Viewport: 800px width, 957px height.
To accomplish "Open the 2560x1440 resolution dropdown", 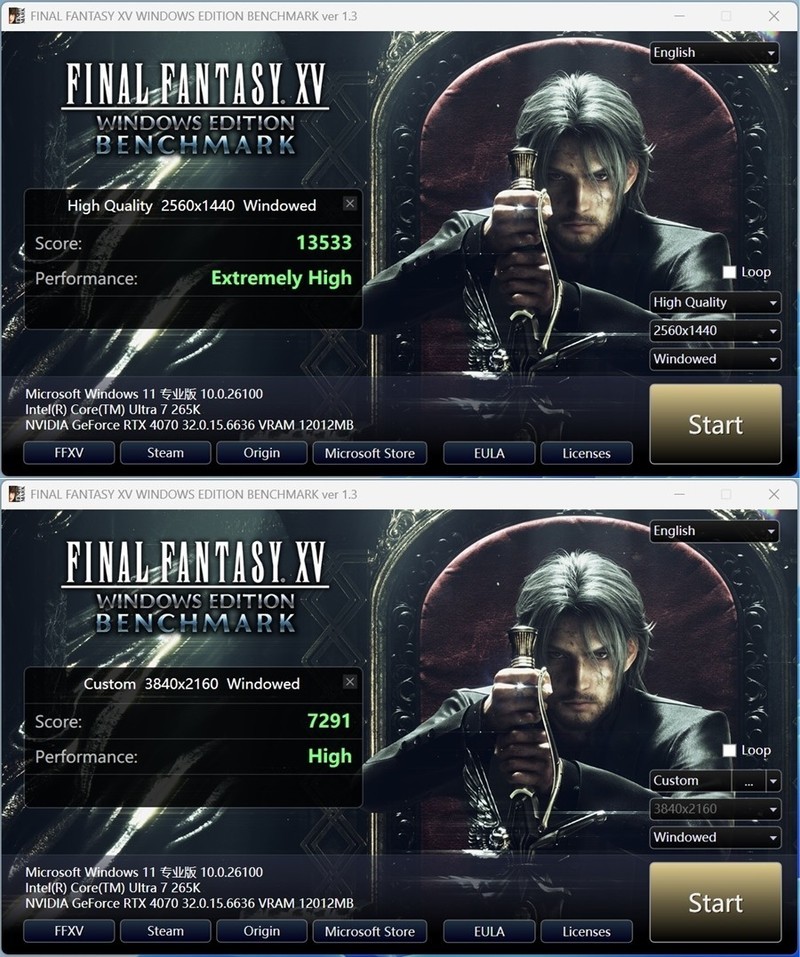I will click(x=715, y=331).
